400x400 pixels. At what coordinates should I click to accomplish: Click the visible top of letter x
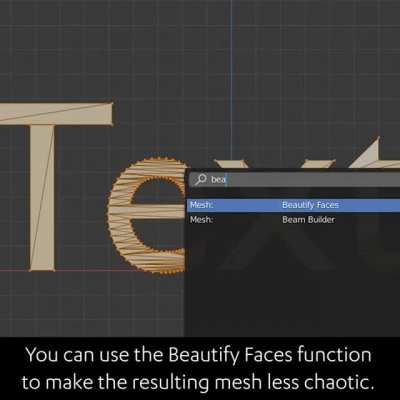click(x=231, y=164)
